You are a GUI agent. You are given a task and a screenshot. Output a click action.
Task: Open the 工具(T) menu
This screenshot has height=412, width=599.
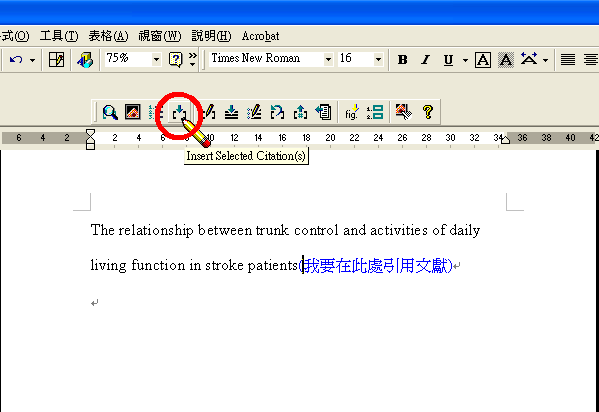click(x=59, y=36)
